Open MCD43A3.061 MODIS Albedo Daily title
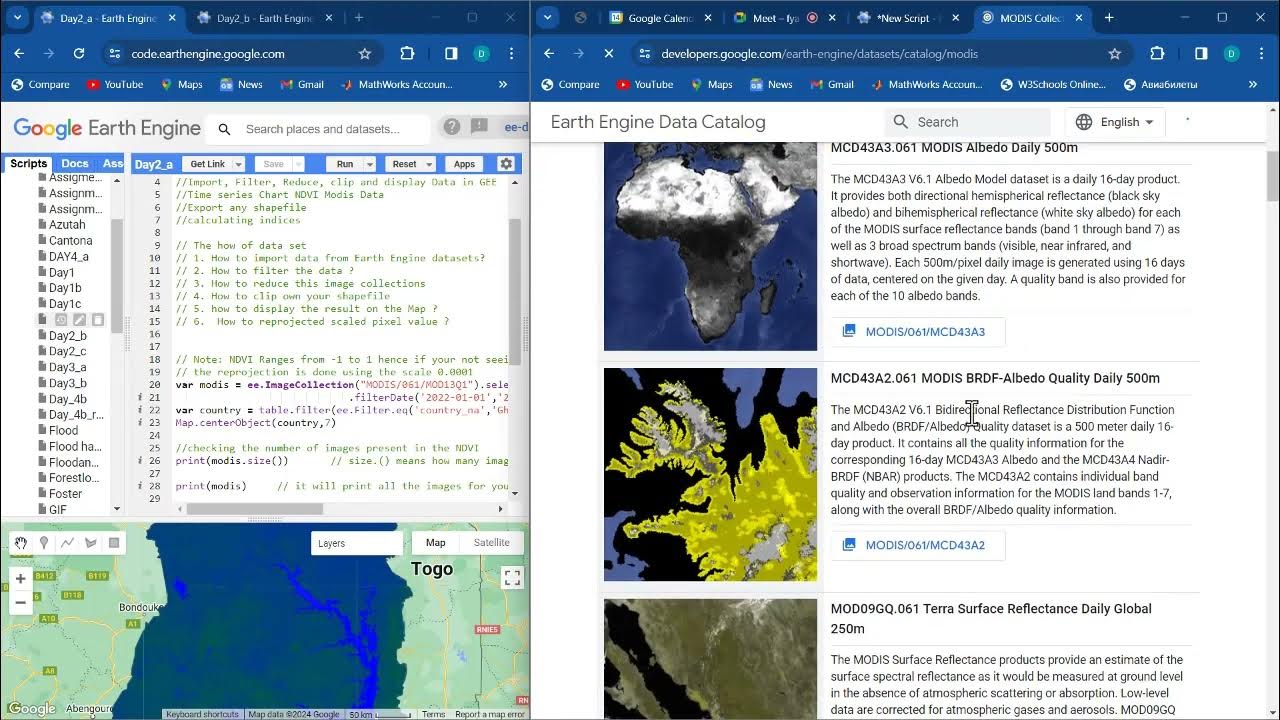Screen dimensions: 1280x720 click(x=954, y=148)
